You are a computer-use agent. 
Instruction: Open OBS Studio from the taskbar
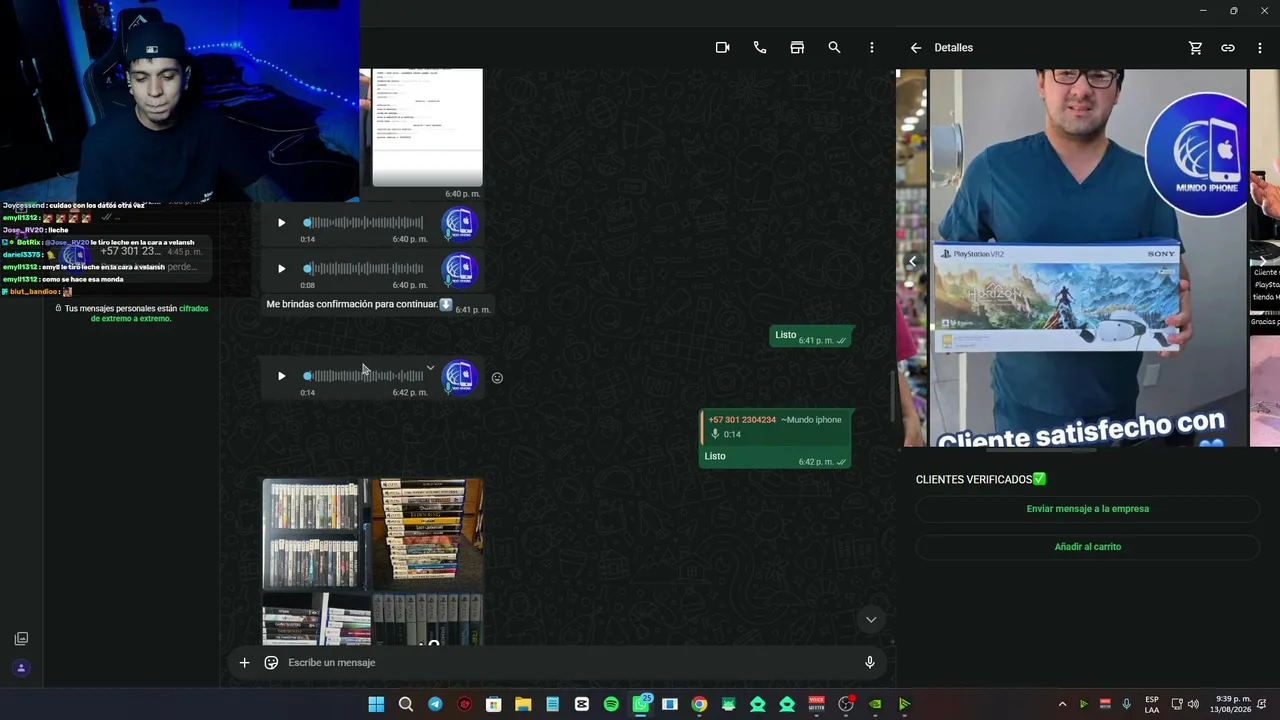[x=846, y=705]
